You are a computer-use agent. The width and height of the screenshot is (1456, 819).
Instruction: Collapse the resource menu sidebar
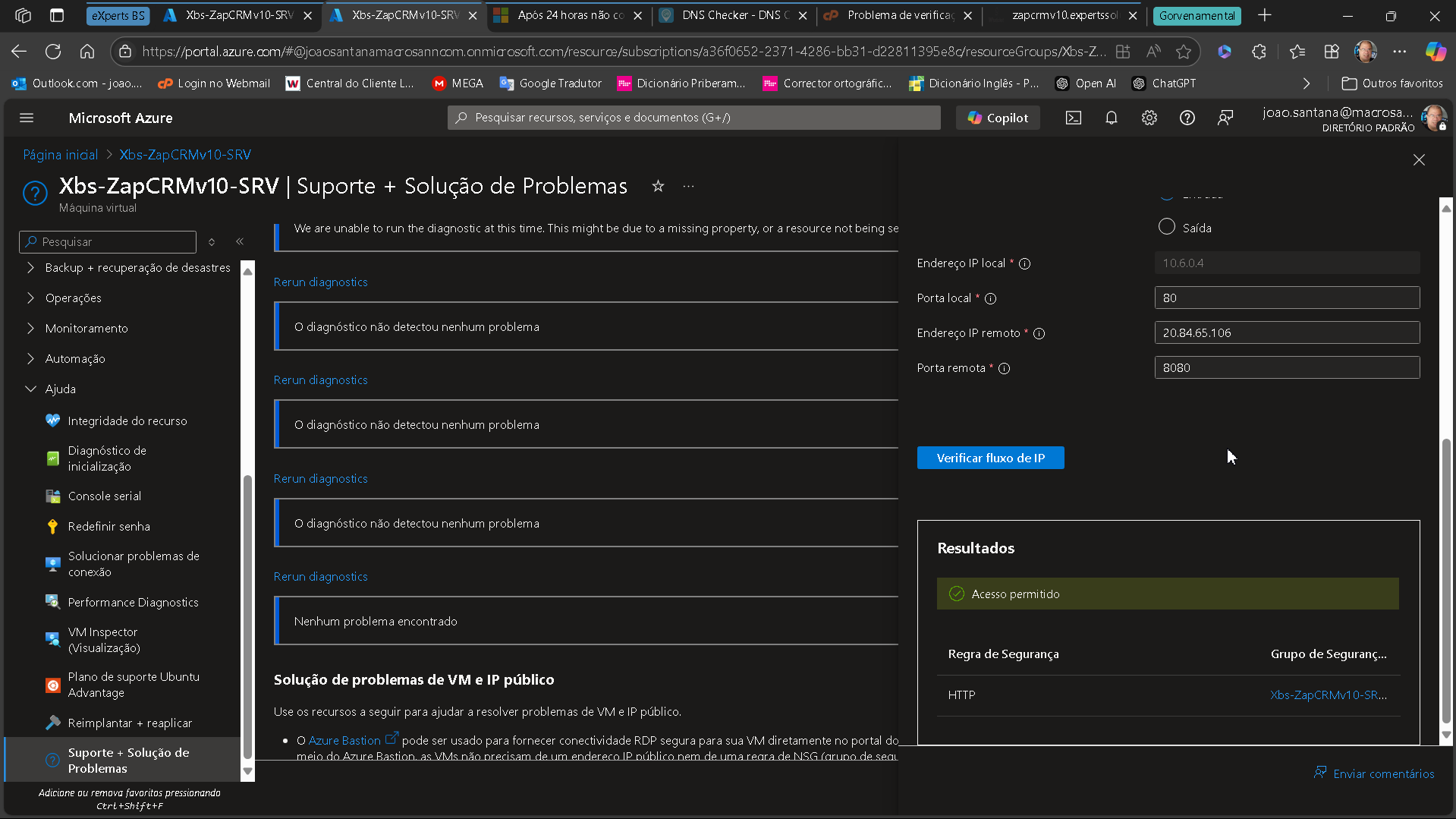240,241
